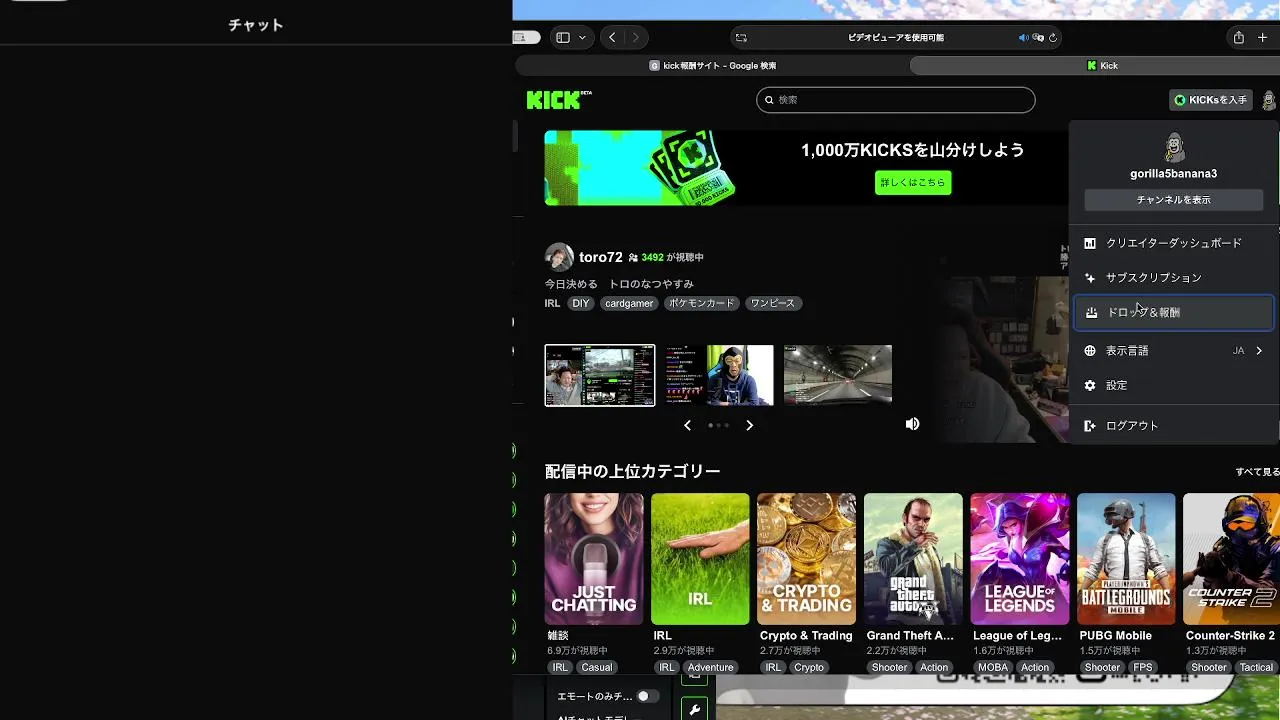Click the audio speaker icon in the address bar
The height and width of the screenshot is (720, 1280).
coord(1023,38)
